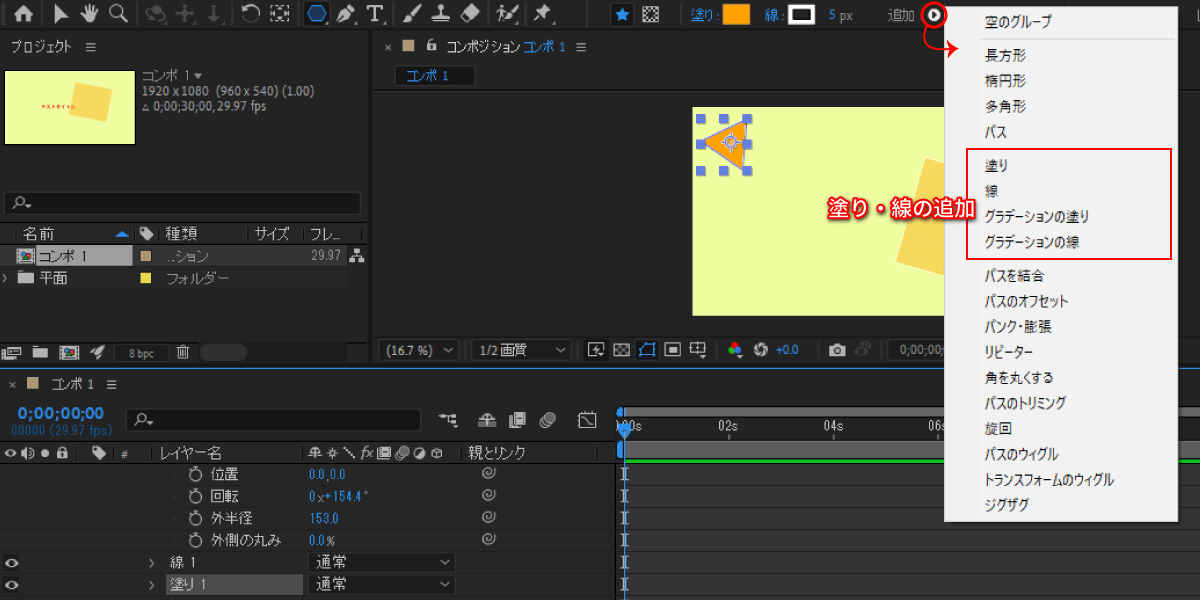This screenshot has height=600, width=1200.
Task: Expand the 線 1 property group
Action: (x=152, y=562)
